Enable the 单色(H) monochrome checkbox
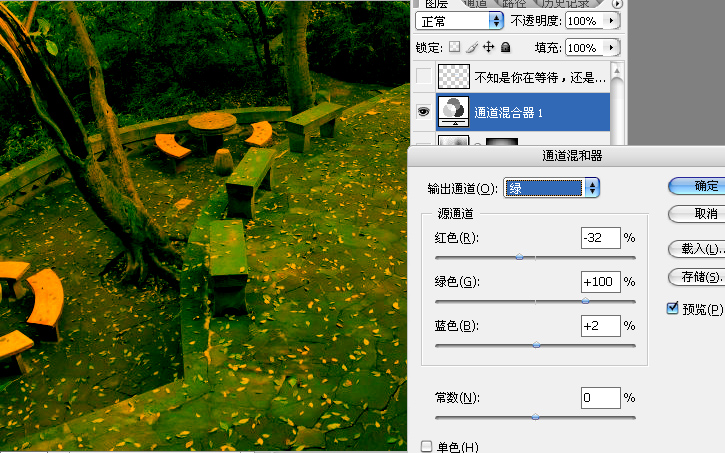The image size is (725, 453). pos(426,446)
